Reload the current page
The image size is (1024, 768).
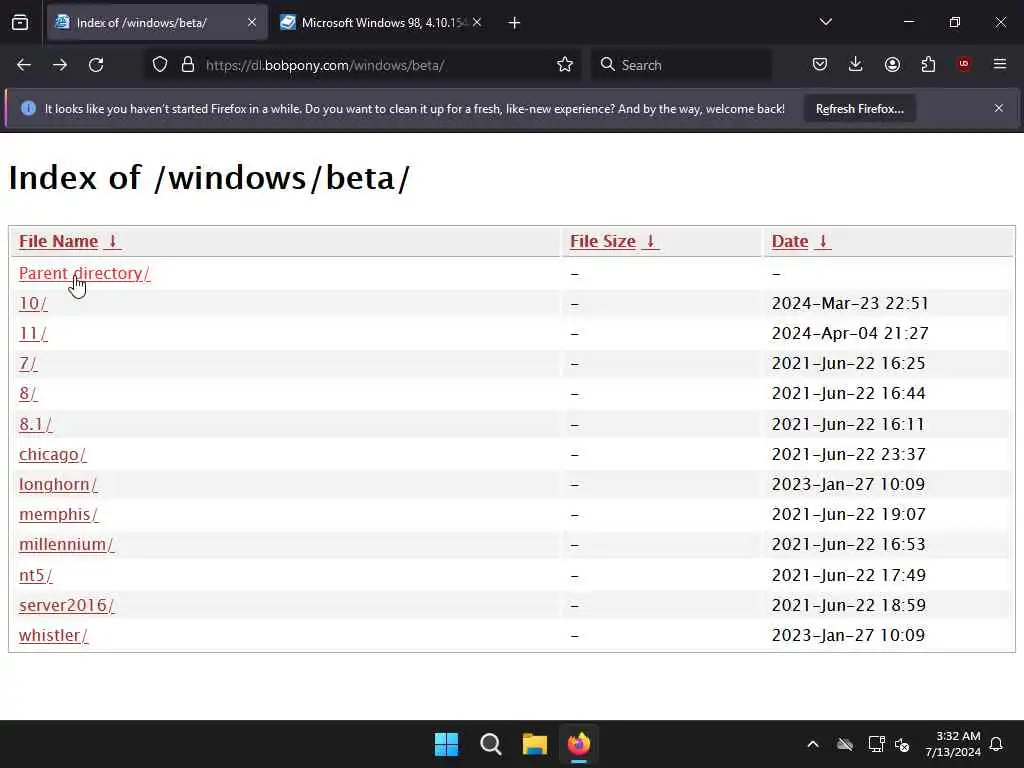pyautogui.click(x=96, y=65)
